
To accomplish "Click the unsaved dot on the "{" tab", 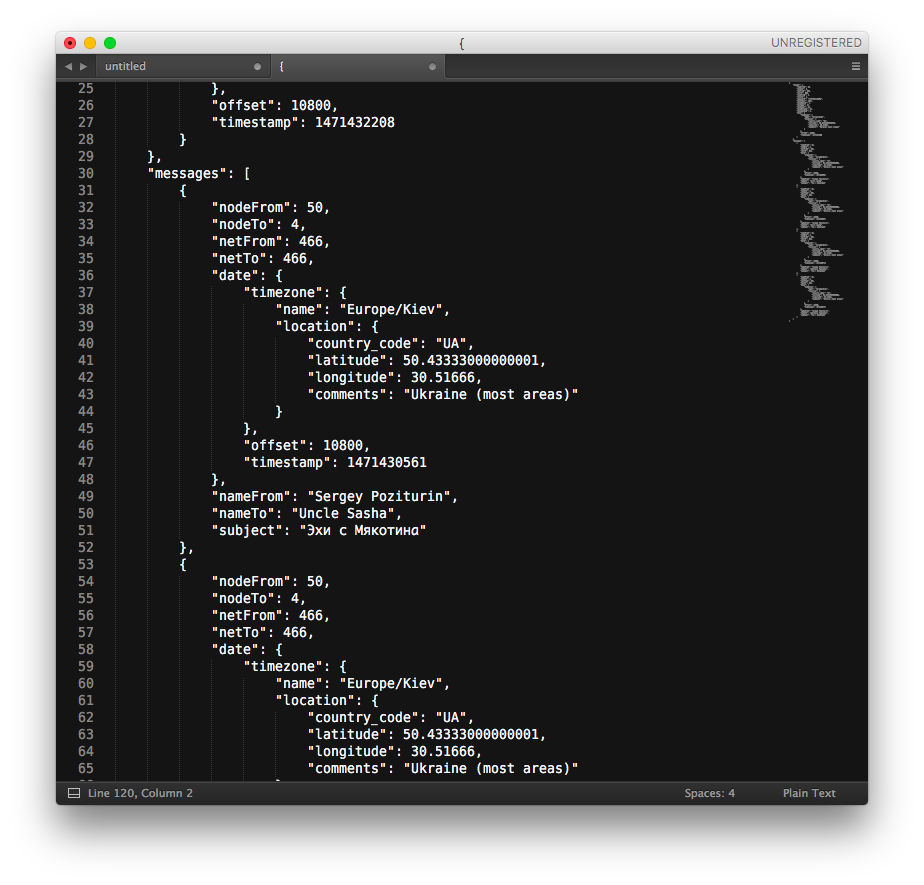I will pos(432,66).
